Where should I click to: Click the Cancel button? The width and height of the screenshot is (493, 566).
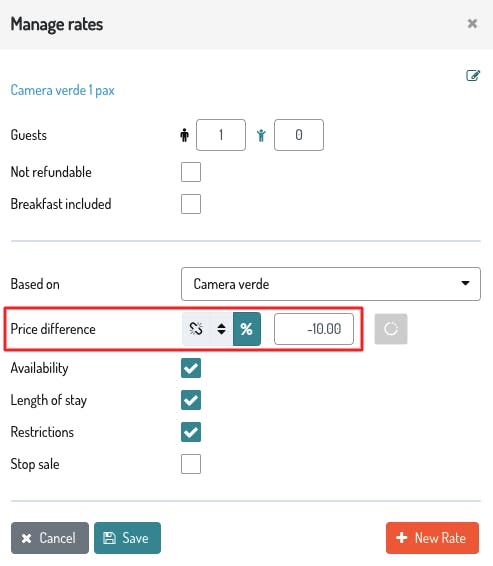tap(50, 538)
